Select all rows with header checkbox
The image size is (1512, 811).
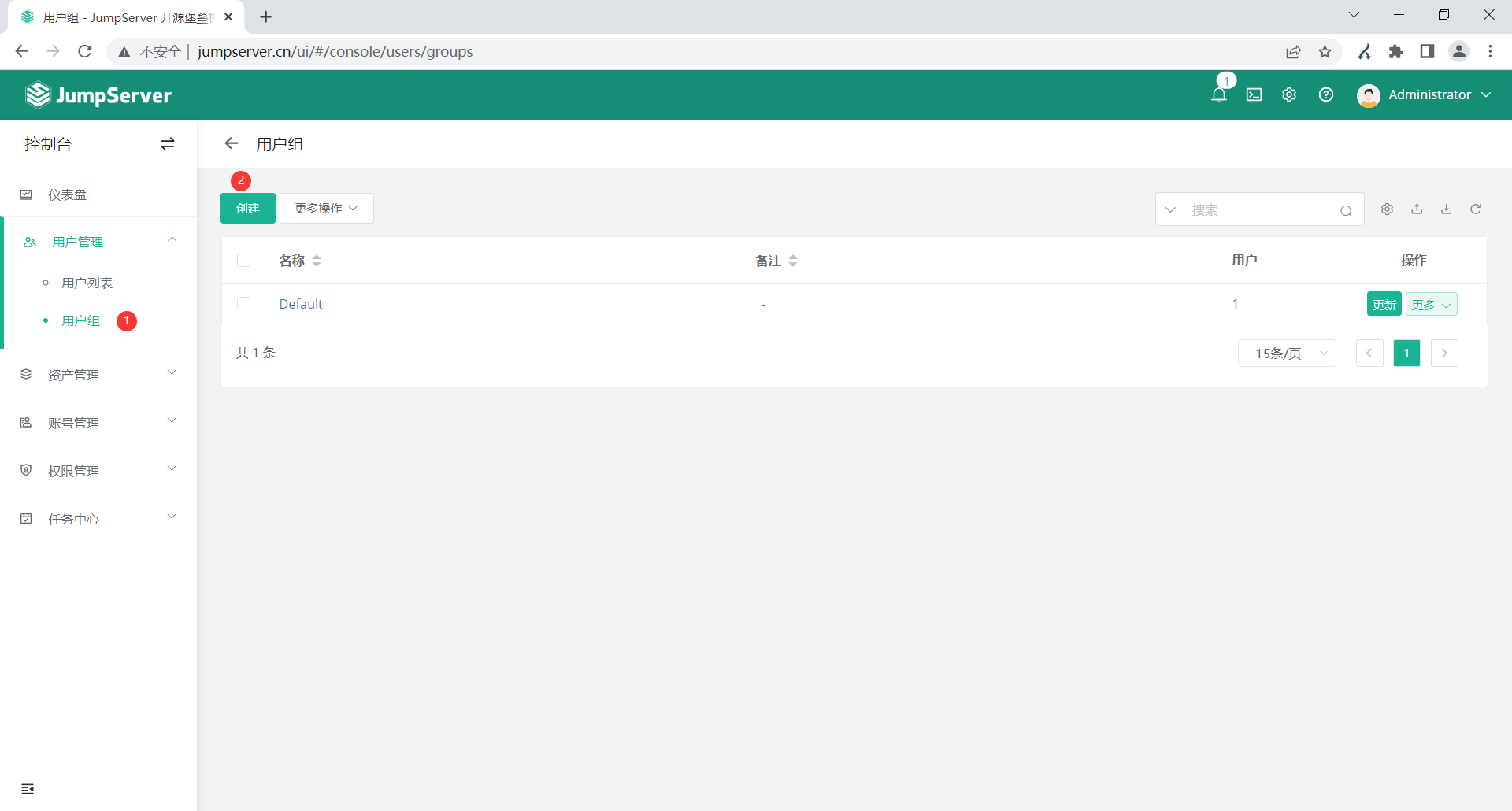[244, 261]
